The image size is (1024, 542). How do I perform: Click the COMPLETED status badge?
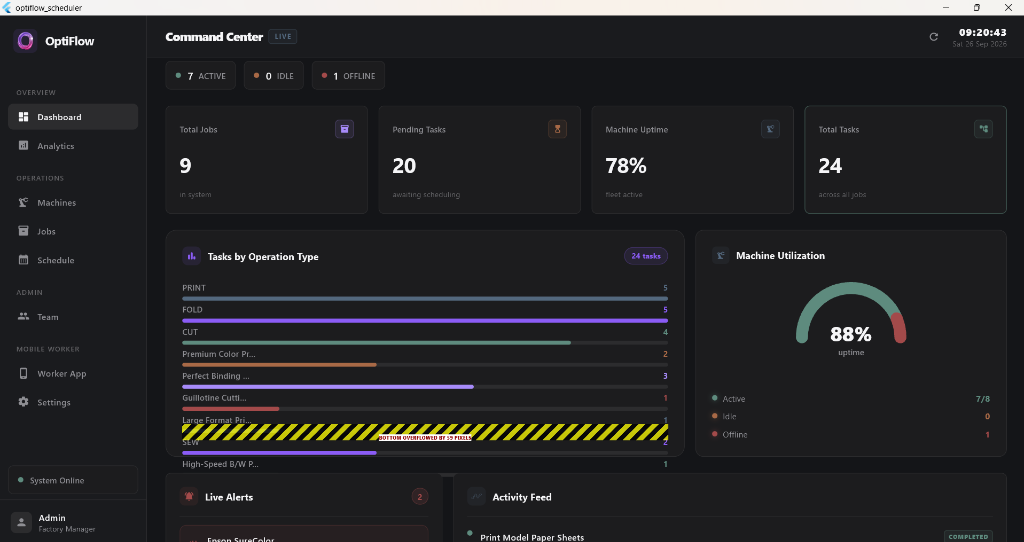(968, 537)
